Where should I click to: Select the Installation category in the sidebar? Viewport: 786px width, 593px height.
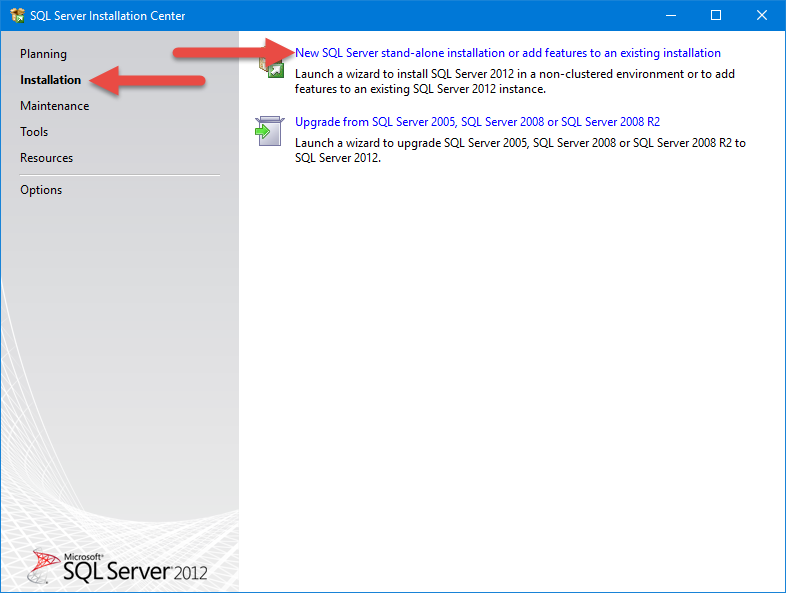pos(50,80)
